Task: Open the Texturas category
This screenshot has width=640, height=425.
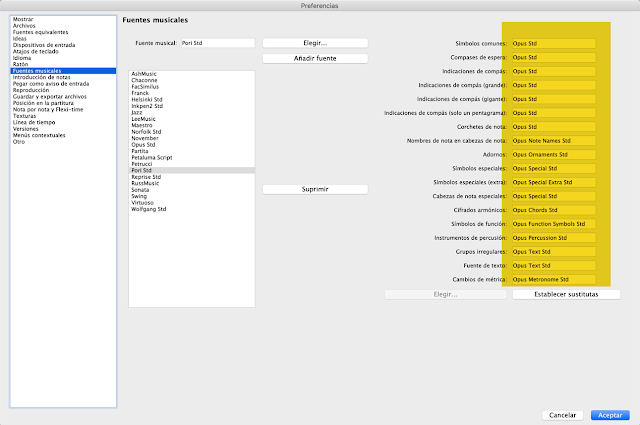Action: (24, 116)
